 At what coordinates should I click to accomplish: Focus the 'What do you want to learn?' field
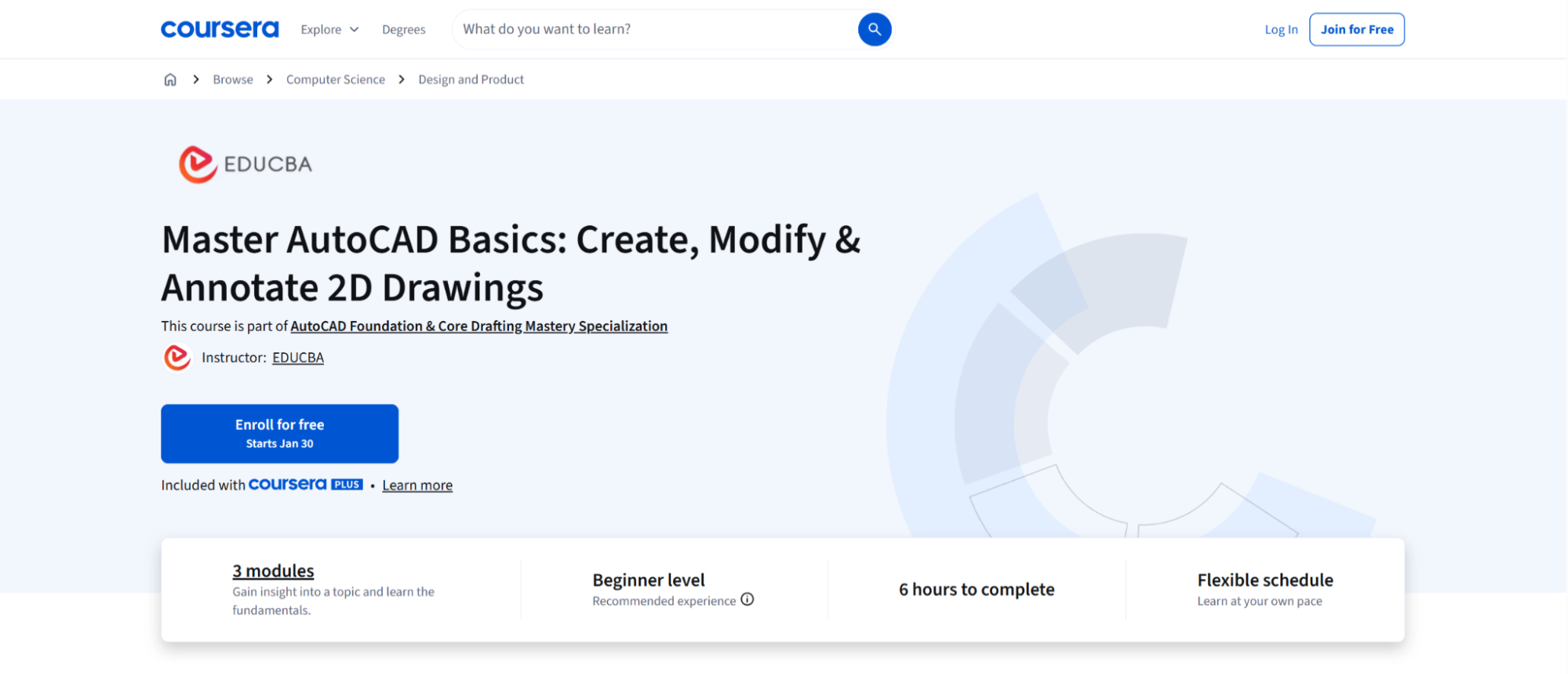(x=655, y=29)
